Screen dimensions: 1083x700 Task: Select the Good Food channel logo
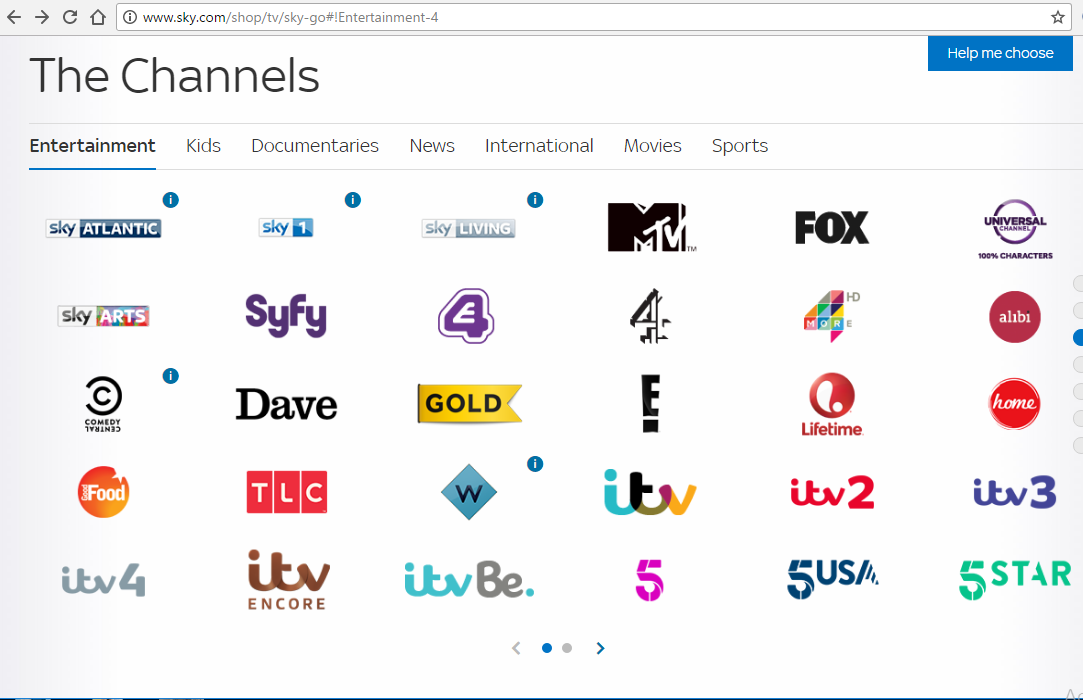click(104, 492)
